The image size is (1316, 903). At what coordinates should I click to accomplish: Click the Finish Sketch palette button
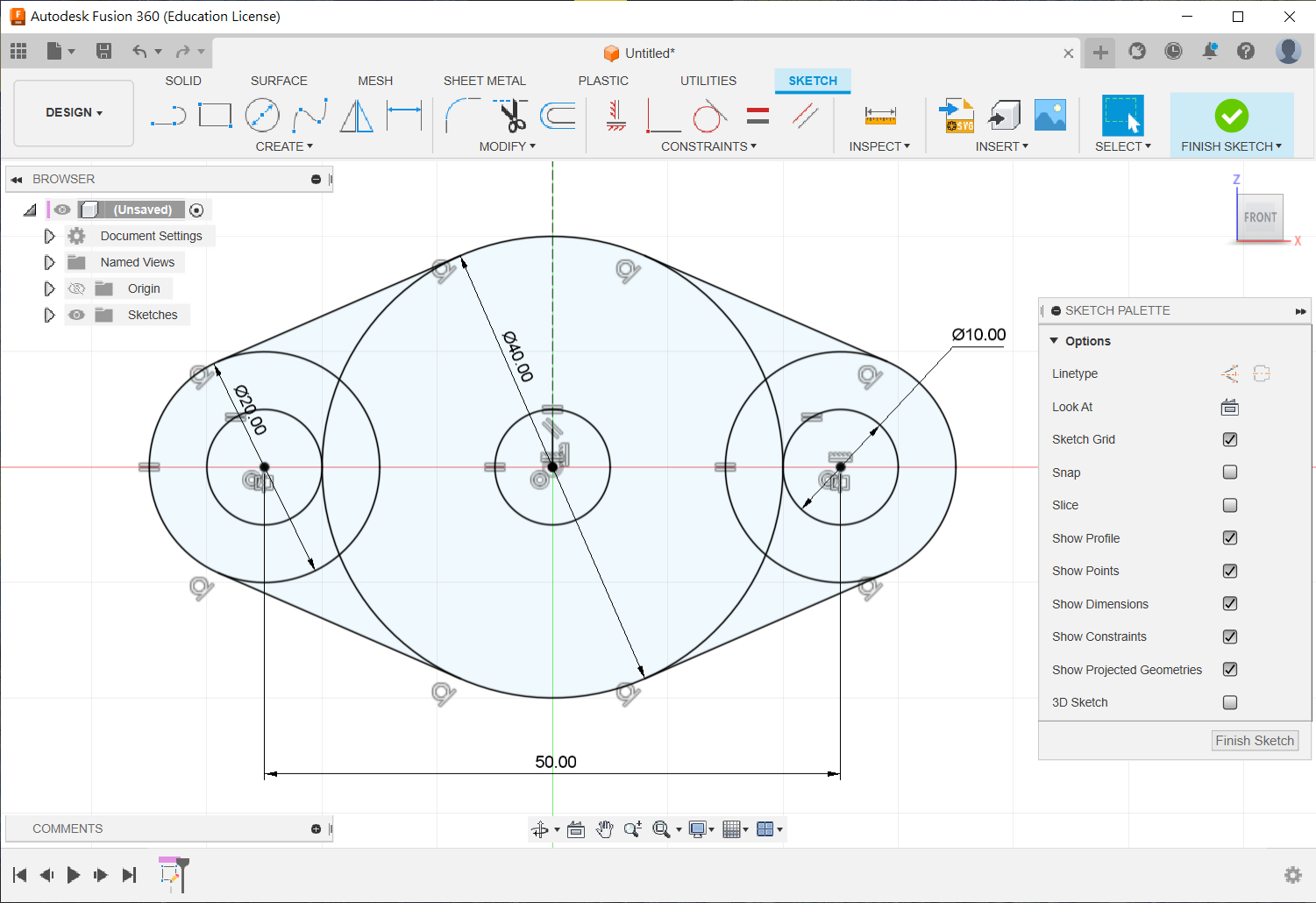tap(1254, 741)
